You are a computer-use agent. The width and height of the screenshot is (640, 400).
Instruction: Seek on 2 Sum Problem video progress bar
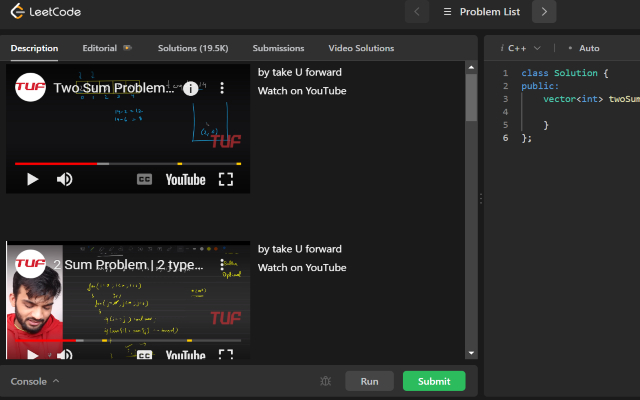pyautogui.click(x=128, y=340)
